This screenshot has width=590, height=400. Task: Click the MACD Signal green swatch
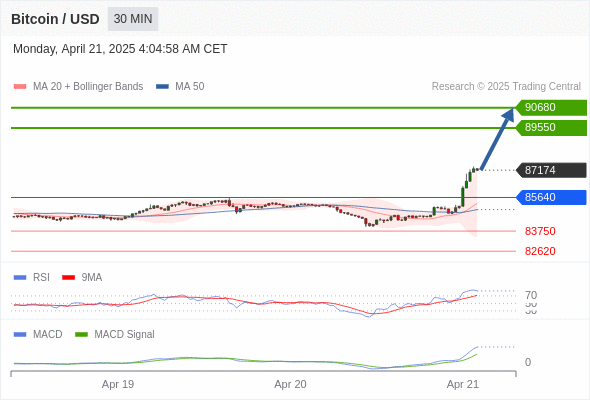[x=81, y=335]
